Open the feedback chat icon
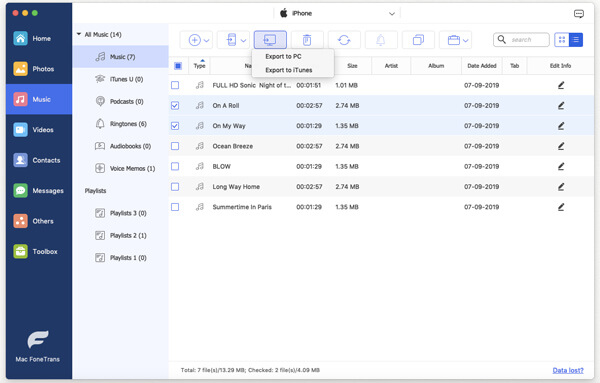The image size is (600, 383). click(x=579, y=14)
